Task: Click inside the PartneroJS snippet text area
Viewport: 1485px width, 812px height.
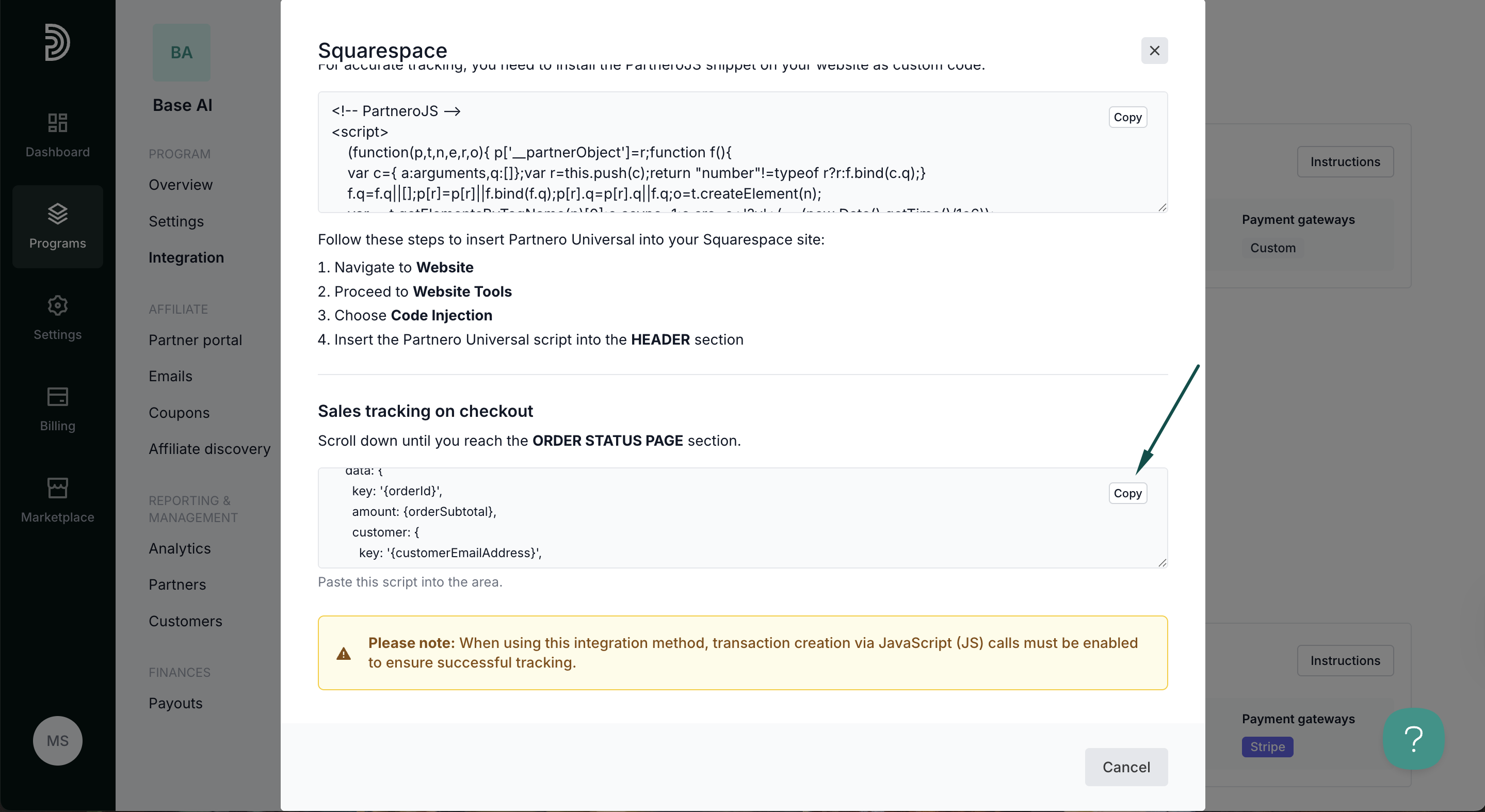Action: tap(742, 152)
